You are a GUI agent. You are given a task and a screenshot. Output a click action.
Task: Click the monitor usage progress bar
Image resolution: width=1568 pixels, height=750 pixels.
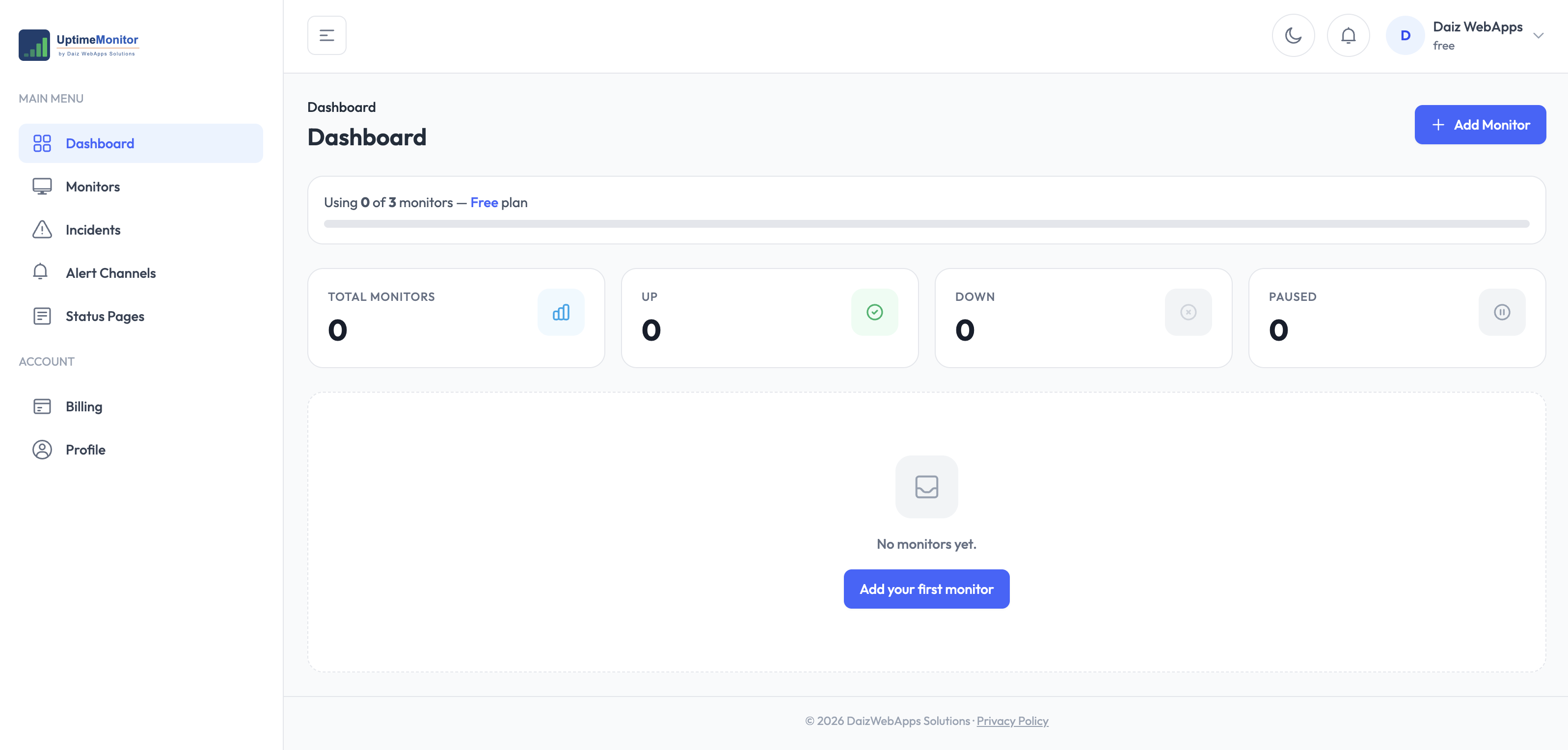click(926, 224)
